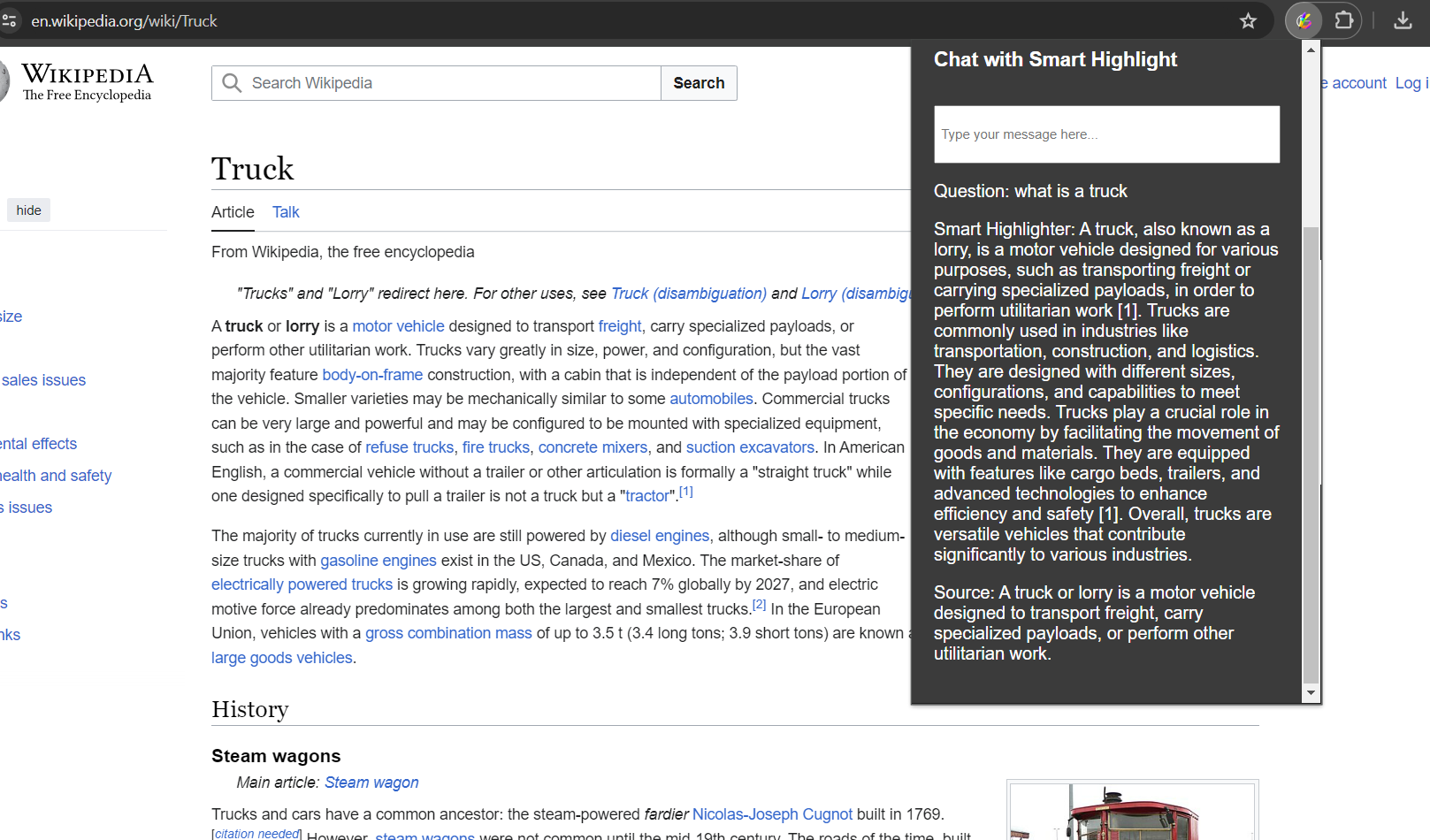
Task: Click the Search button next to search box
Action: [699, 83]
